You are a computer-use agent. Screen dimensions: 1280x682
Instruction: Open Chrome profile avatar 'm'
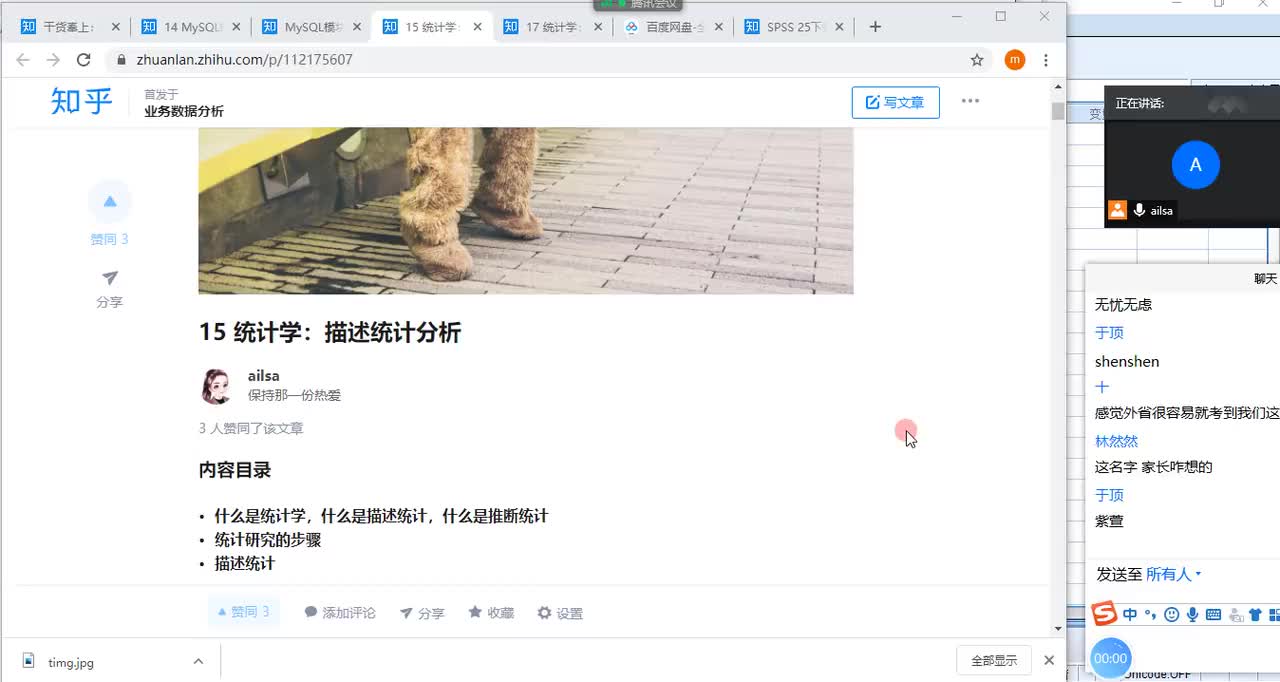click(1015, 60)
